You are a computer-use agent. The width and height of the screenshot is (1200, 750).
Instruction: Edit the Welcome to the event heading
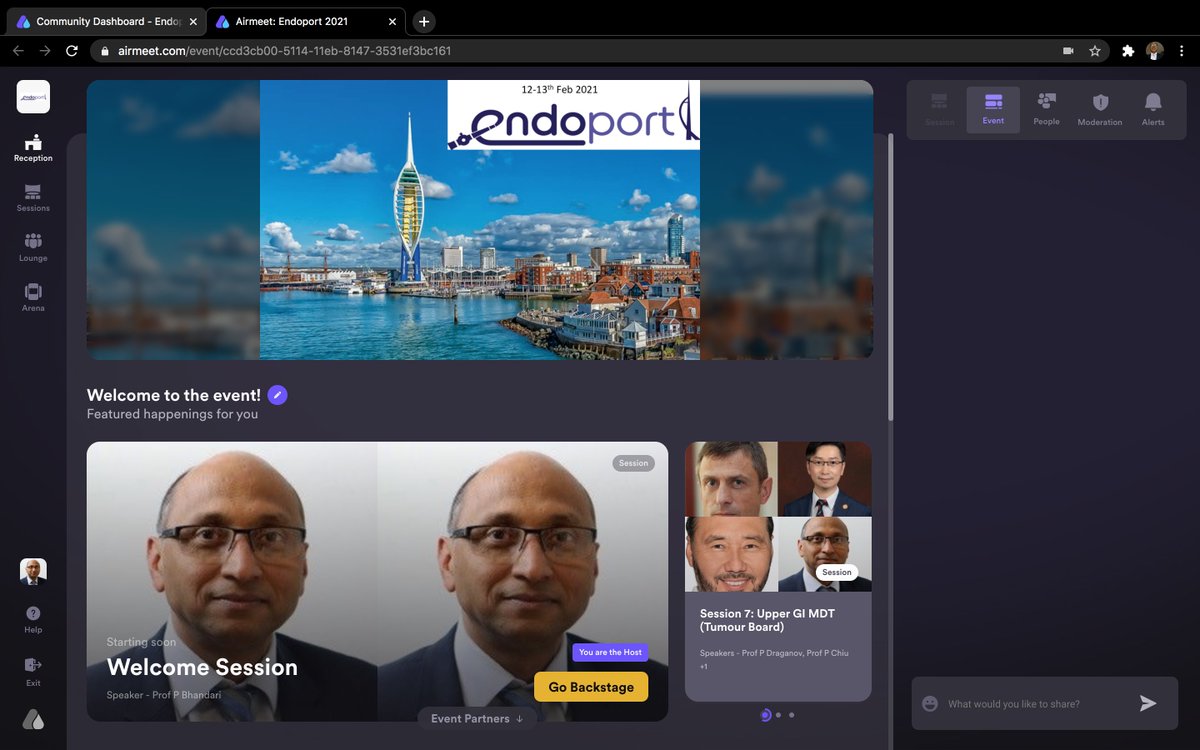pos(278,395)
